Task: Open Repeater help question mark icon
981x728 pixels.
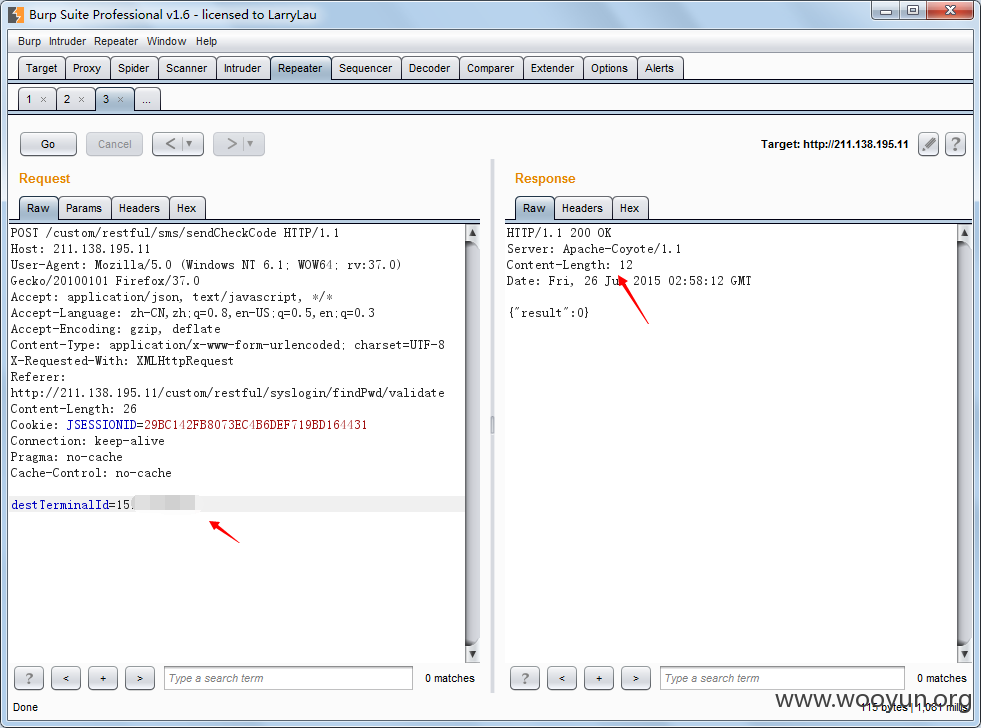Action: coord(955,144)
